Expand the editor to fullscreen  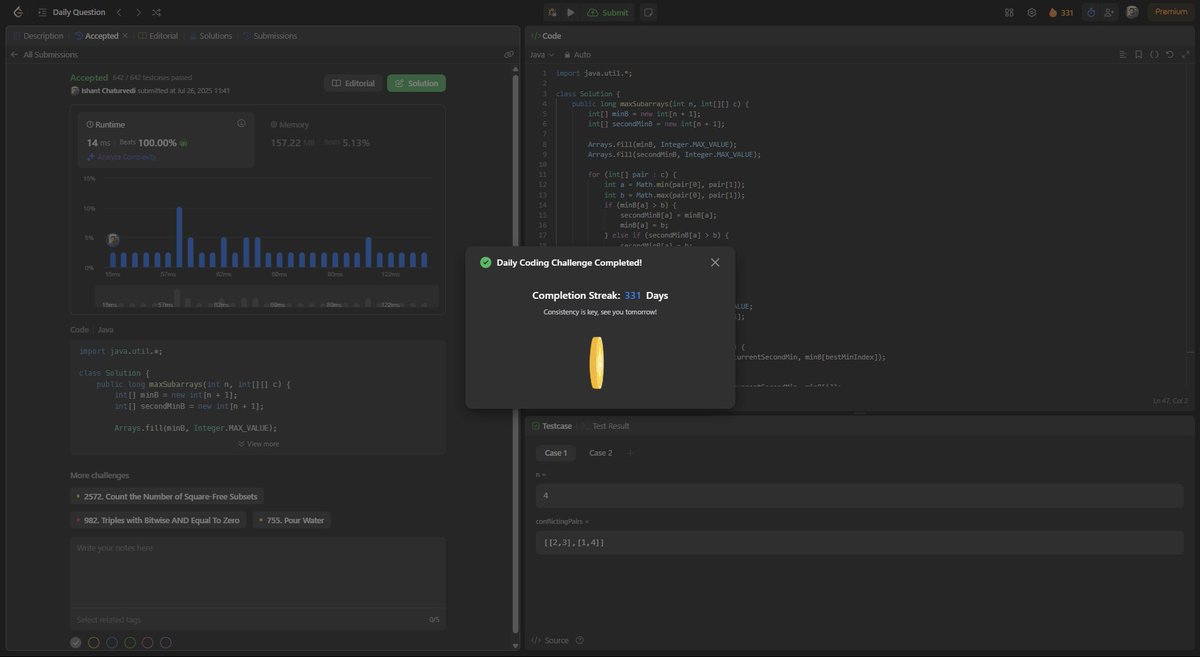tap(1185, 54)
